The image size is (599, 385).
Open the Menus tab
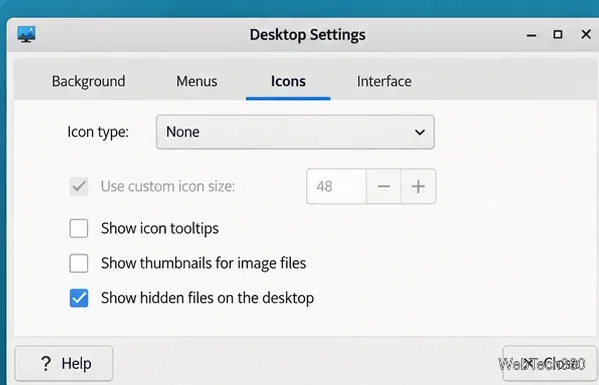click(x=197, y=81)
